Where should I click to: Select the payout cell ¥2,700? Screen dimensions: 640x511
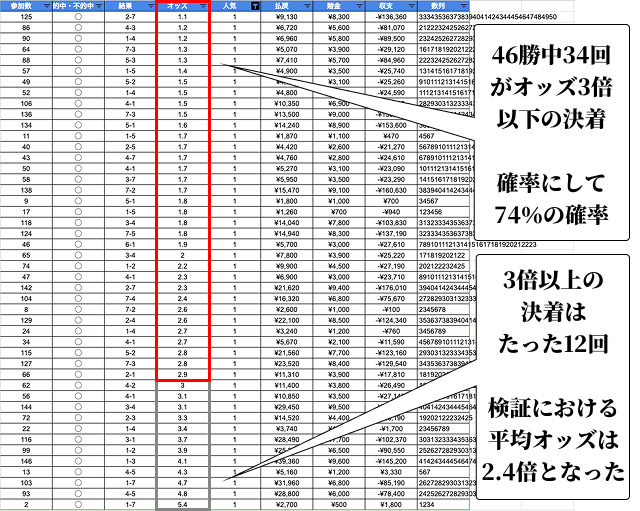[286, 504]
